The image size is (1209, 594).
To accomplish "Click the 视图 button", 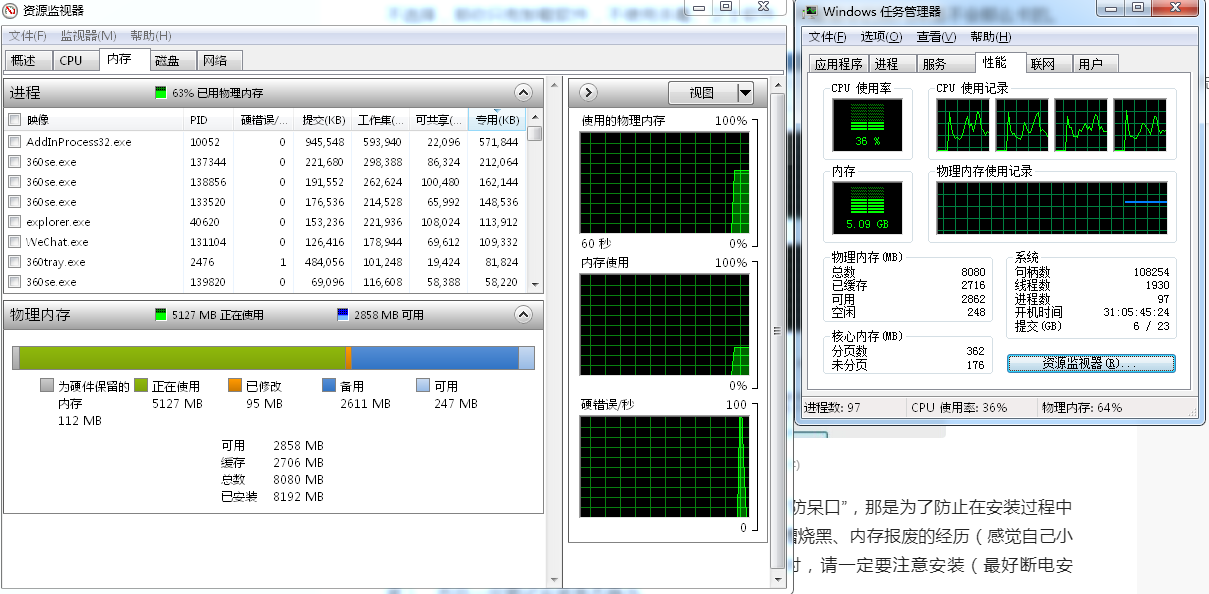I will (702, 93).
